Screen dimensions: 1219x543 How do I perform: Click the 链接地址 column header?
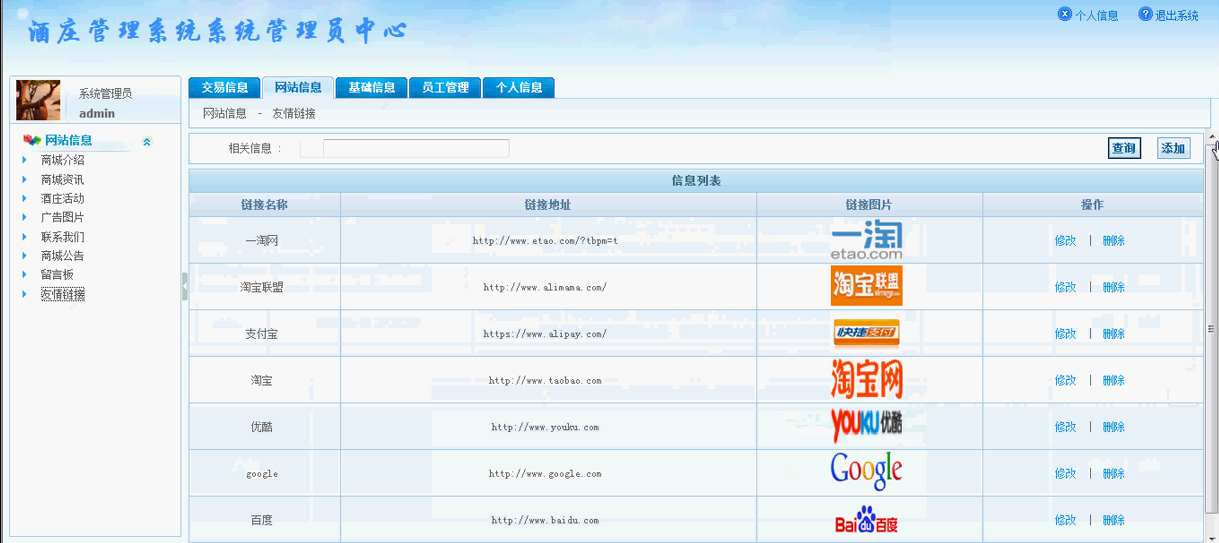pos(548,204)
